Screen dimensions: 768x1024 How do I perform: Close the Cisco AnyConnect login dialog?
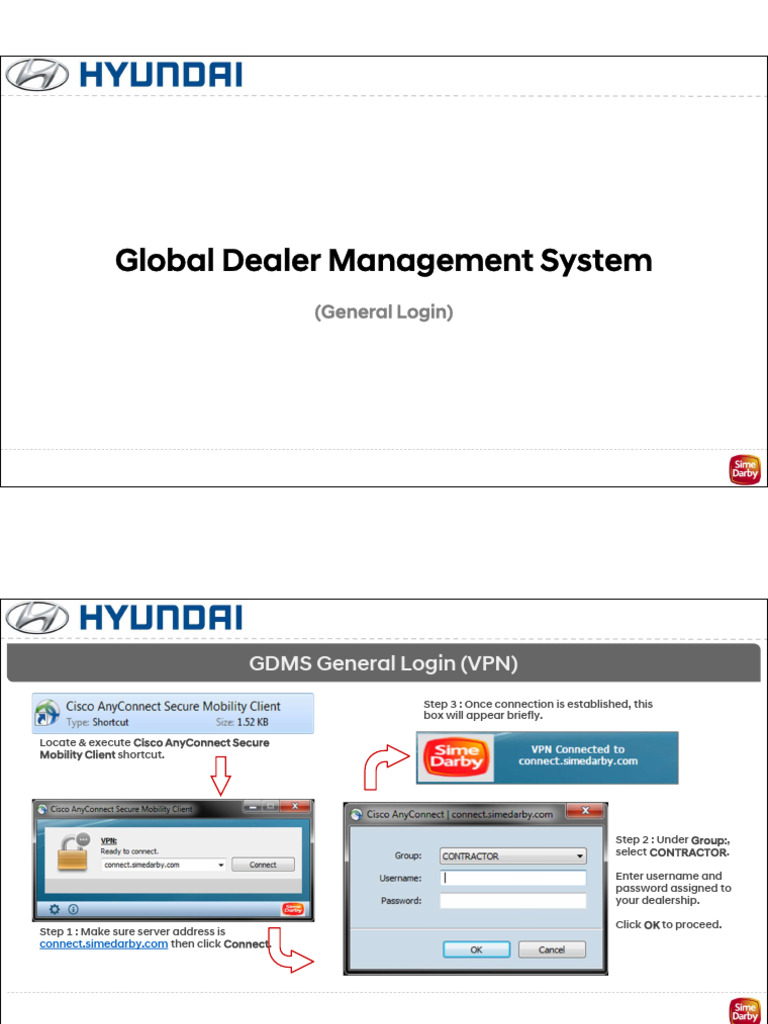[585, 810]
